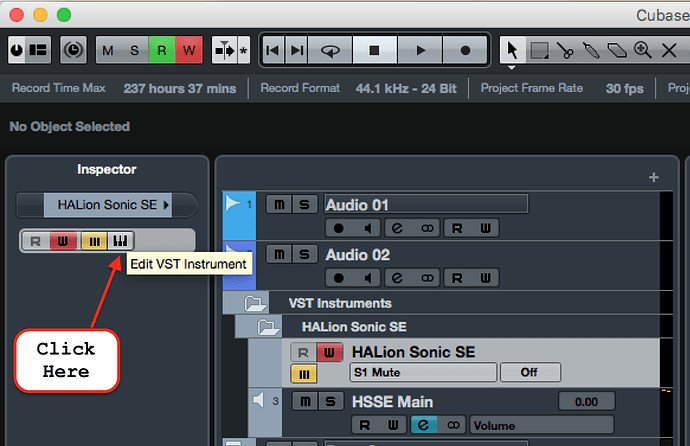This screenshot has height=446, width=690.
Task: Click yellow automation lanes button in Inspector
Action: tap(94, 241)
